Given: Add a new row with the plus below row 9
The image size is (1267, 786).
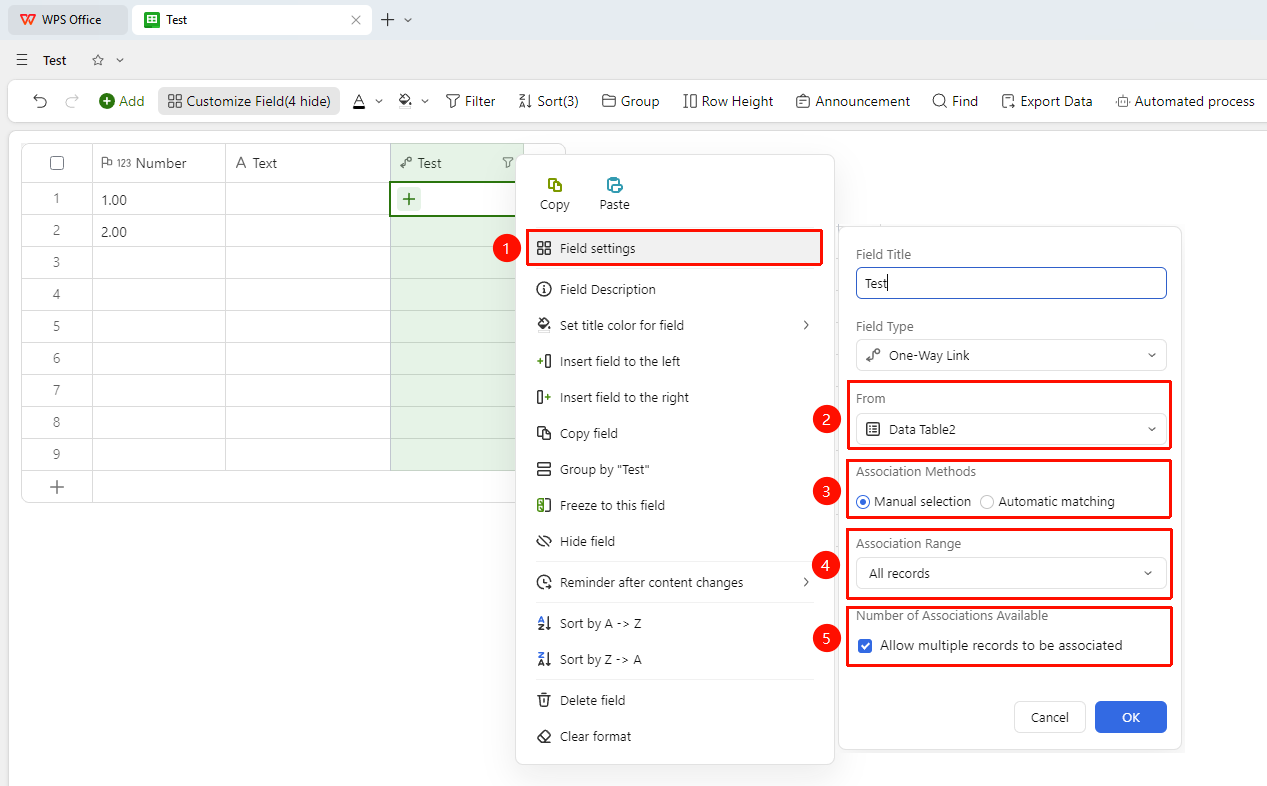Looking at the screenshot, I should [57, 487].
